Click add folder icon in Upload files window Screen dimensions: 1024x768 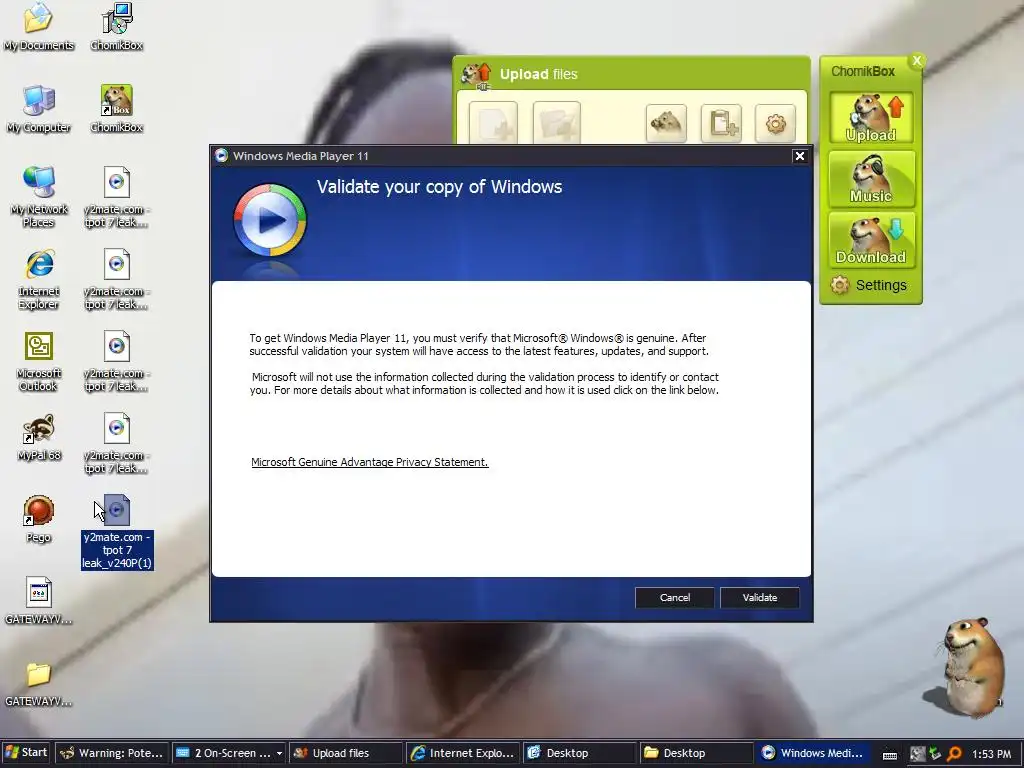pyautogui.click(x=556, y=123)
